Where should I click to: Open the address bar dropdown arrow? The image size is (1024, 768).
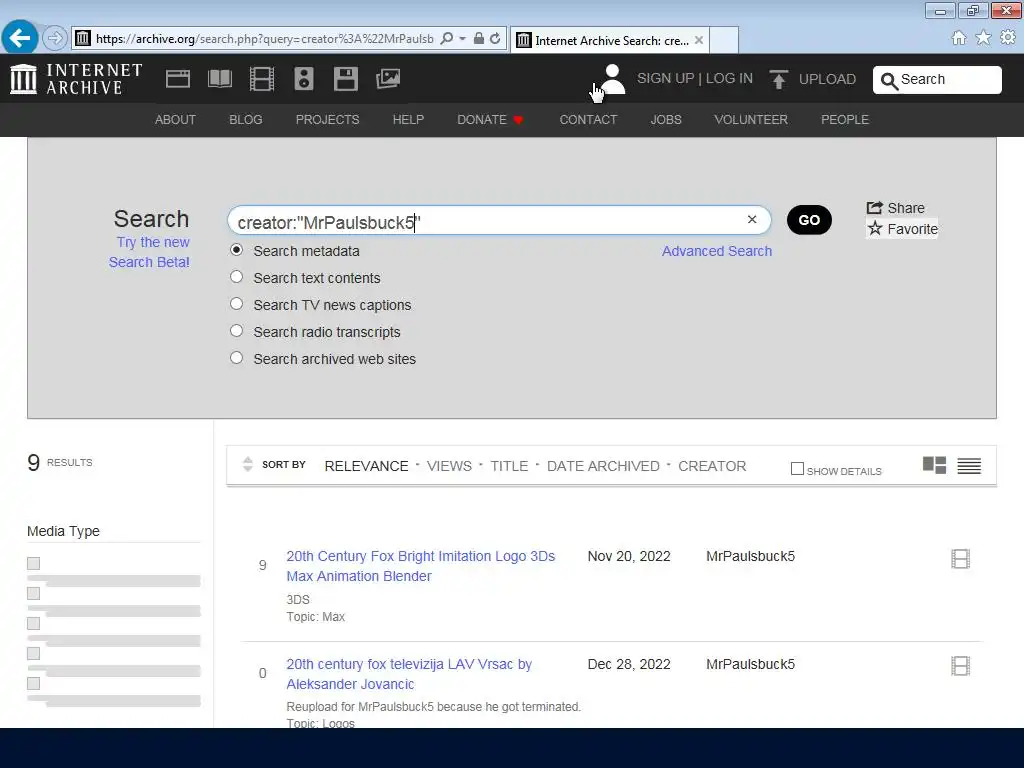coord(462,39)
